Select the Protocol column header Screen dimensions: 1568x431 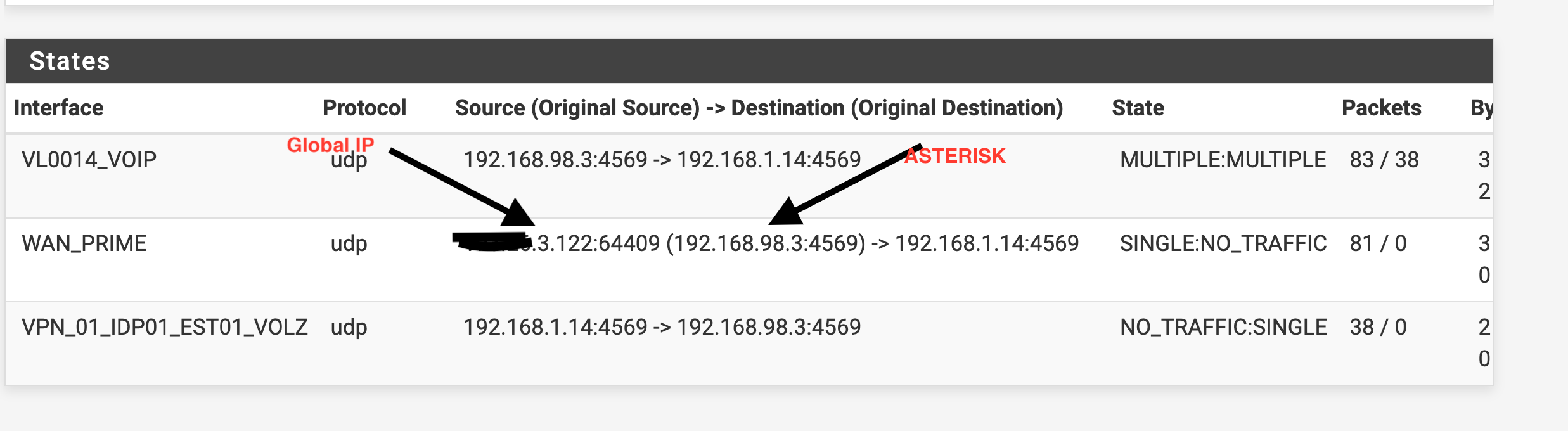[x=364, y=108]
